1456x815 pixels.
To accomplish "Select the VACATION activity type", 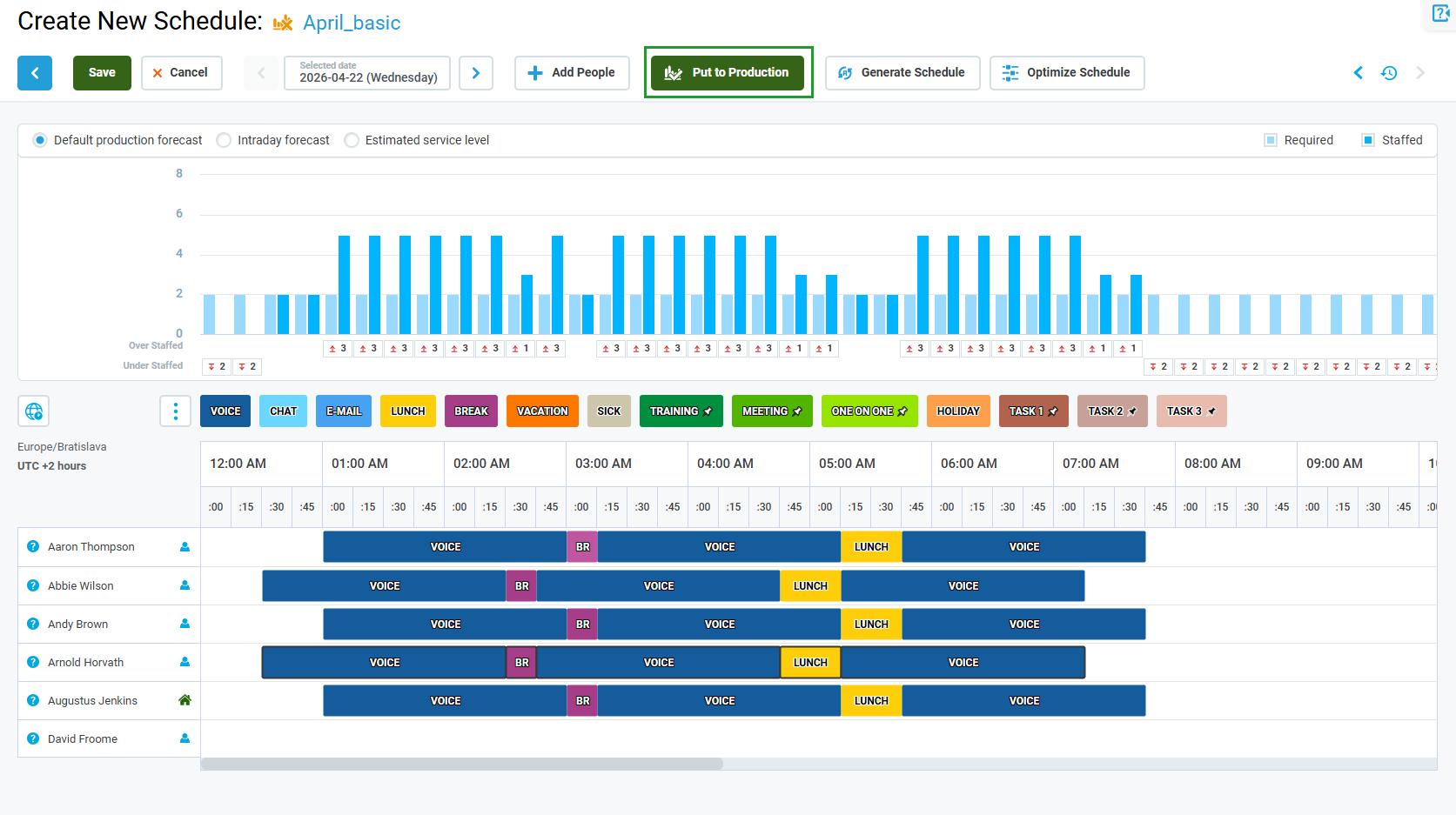I will (x=542, y=411).
